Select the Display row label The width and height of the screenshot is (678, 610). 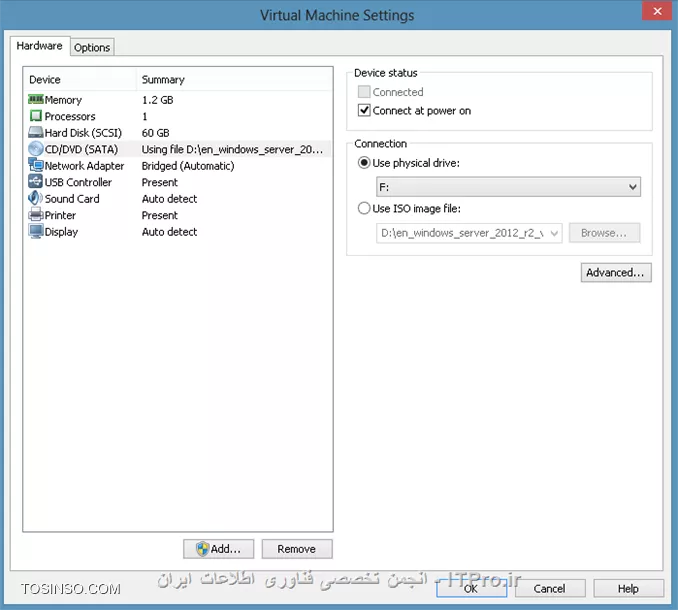(x=61, y=232)
